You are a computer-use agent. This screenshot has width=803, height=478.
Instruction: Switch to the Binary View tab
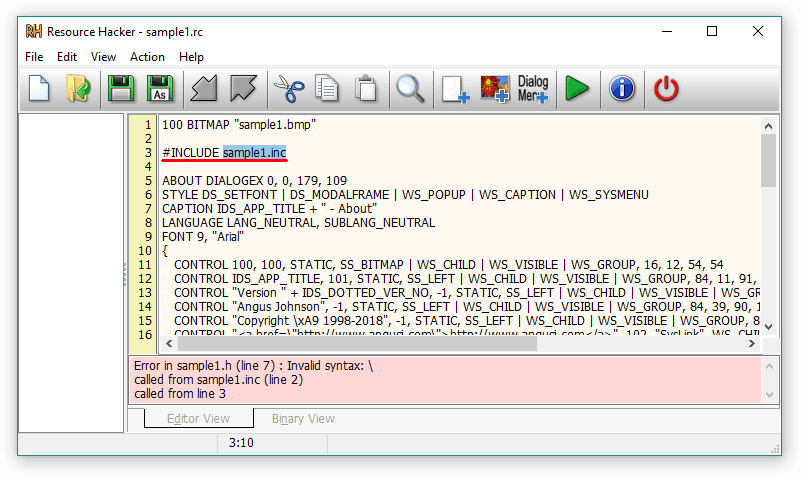click(303, 419)
